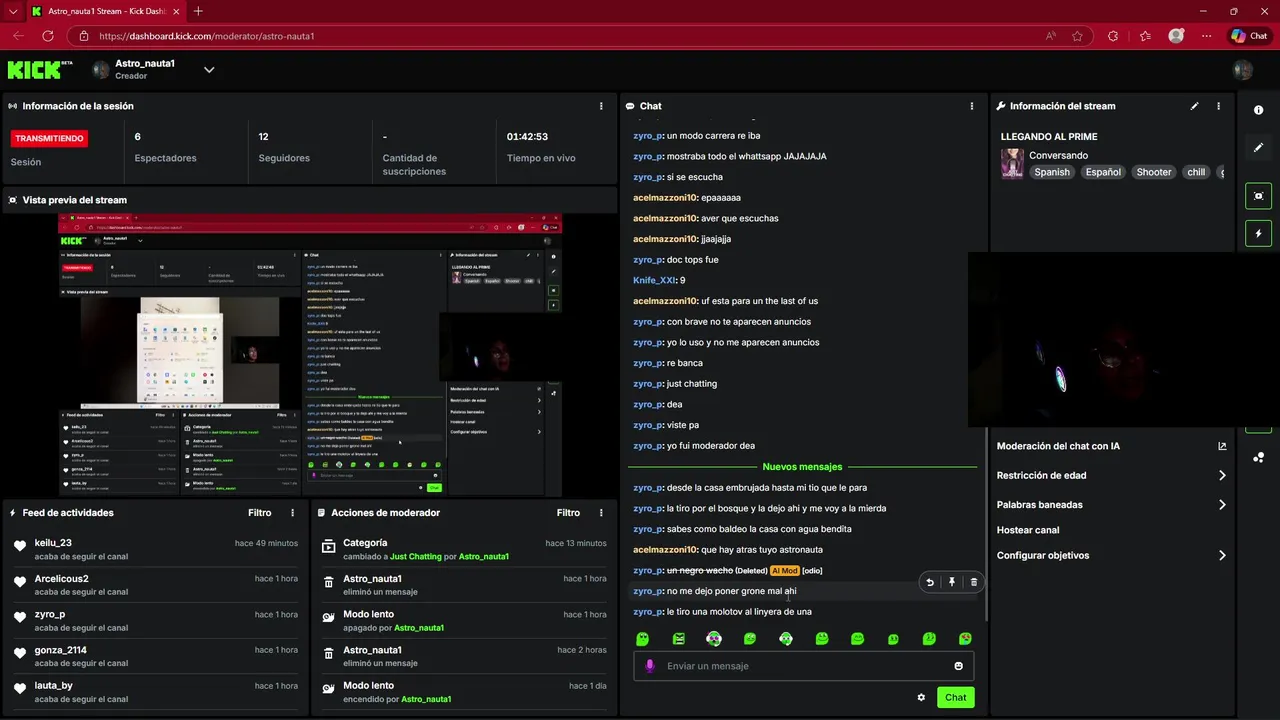Screen dimensions: 1280x720
Task: Click the Nuevos mensajes divider label
Action: pyautogui.click(x=802, y=467)
